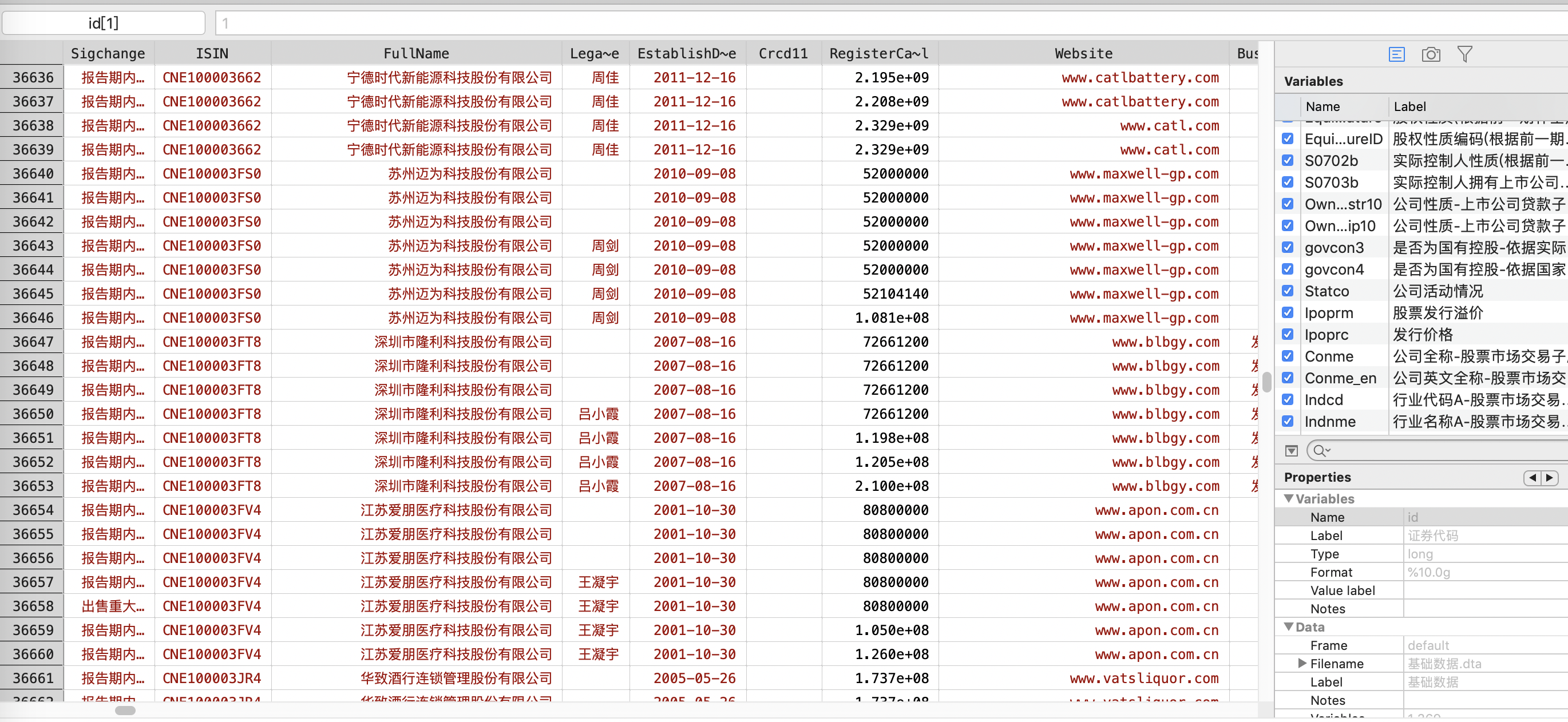Click the FullName column header
The image size is (1568, 722).
point(415,54)
